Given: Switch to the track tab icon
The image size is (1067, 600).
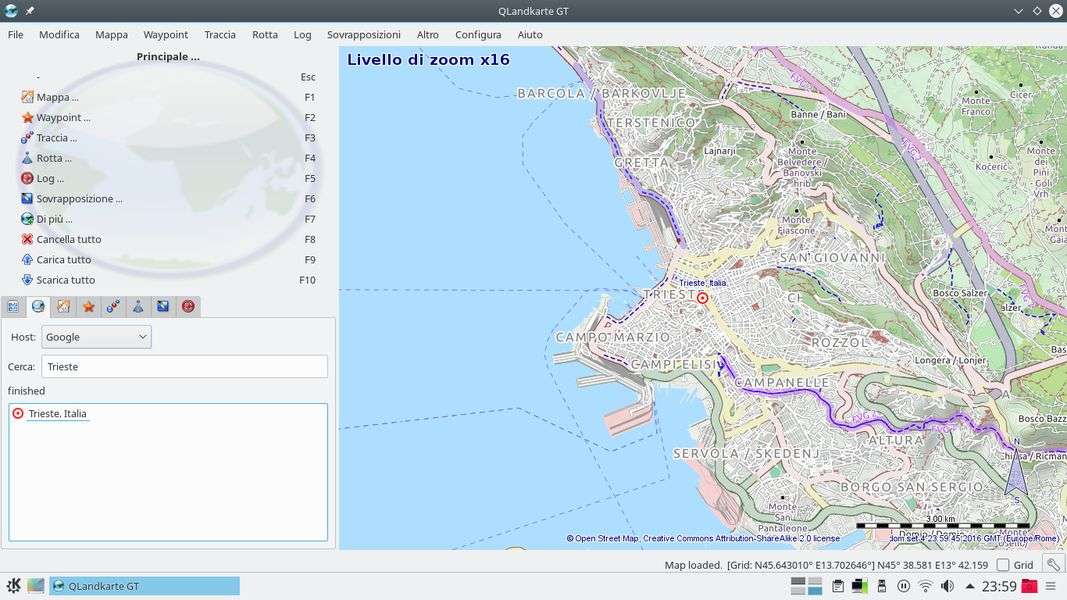Looking at the screenshot, I should coord(113,307).
